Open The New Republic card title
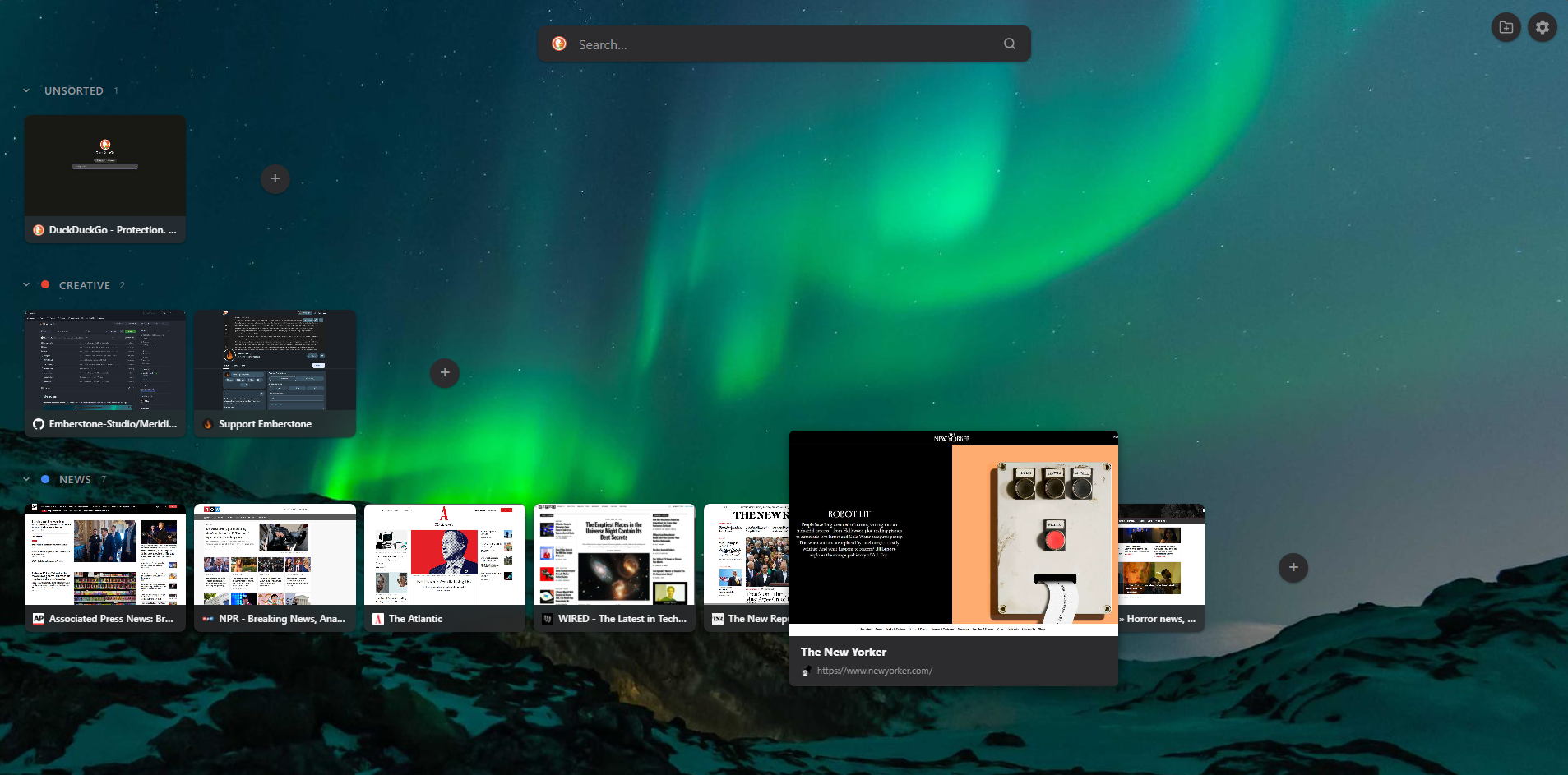 [x=758, y=619]
